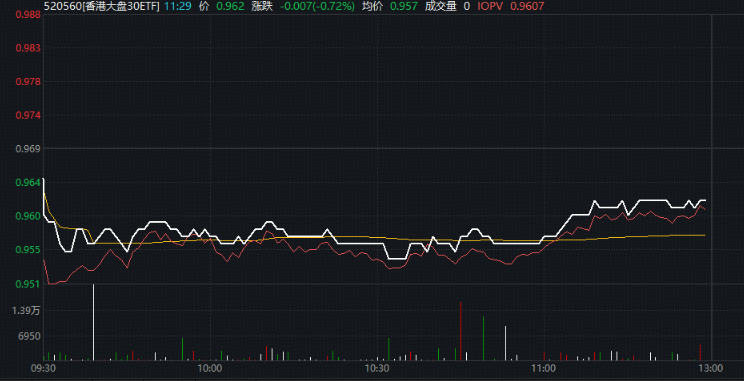Select the 香港大盘30ETF name label
The image size is (744, 381).
[121, 6]
